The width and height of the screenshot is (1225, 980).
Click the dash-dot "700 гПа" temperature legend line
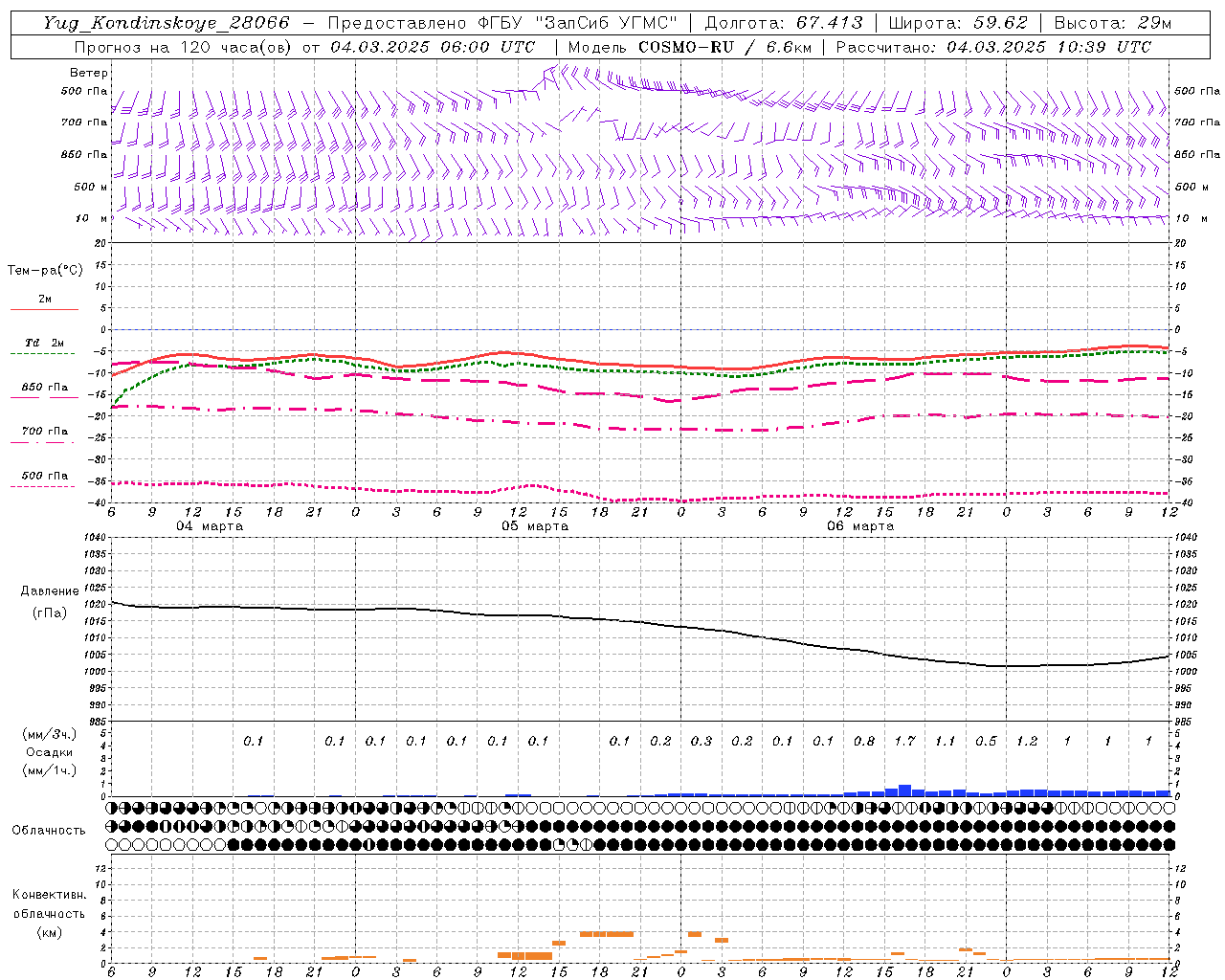pyautogui.click(x=44, y=443)
